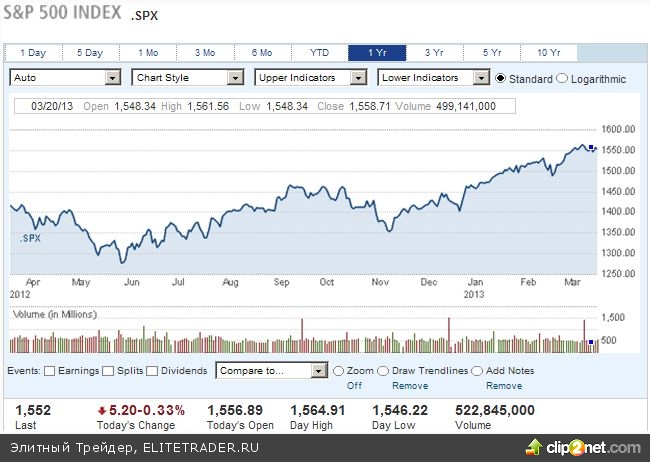The image size is (650, 462).
Task: Switch to the 1 Day tab
Action: [33, 52]
